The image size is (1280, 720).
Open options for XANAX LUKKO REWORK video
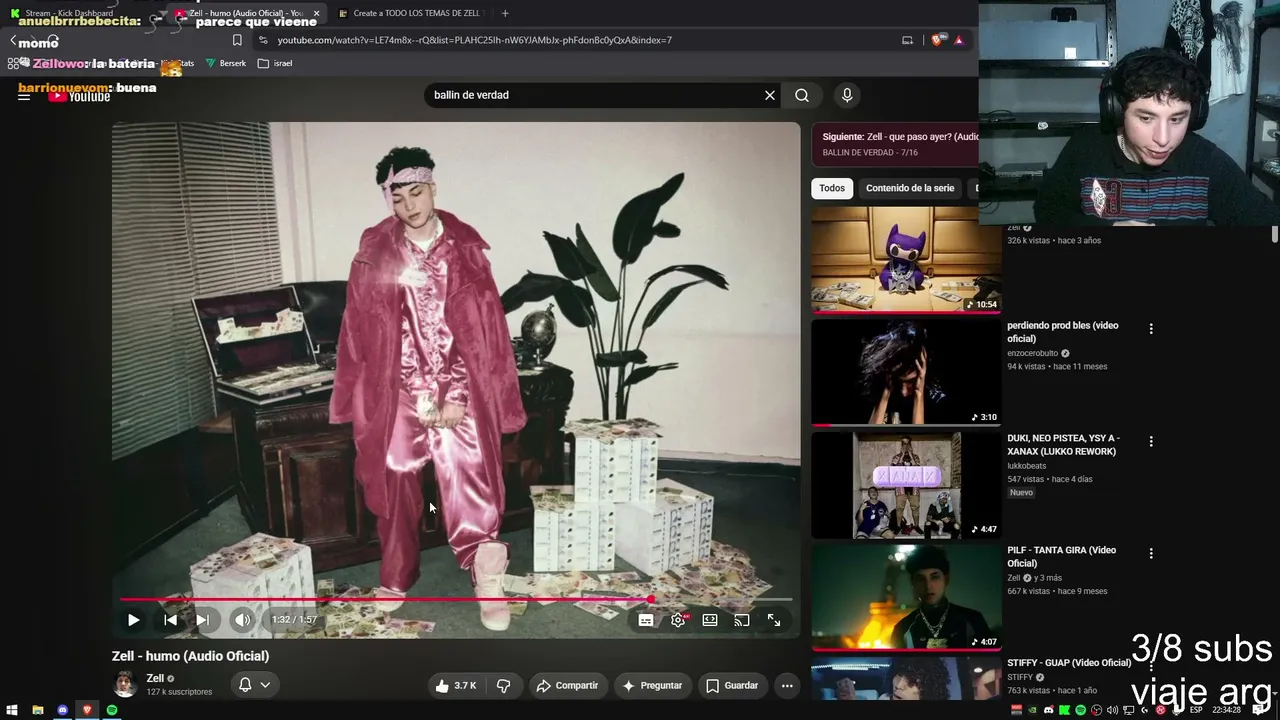pyautogui.click(x=1151, y=441)
